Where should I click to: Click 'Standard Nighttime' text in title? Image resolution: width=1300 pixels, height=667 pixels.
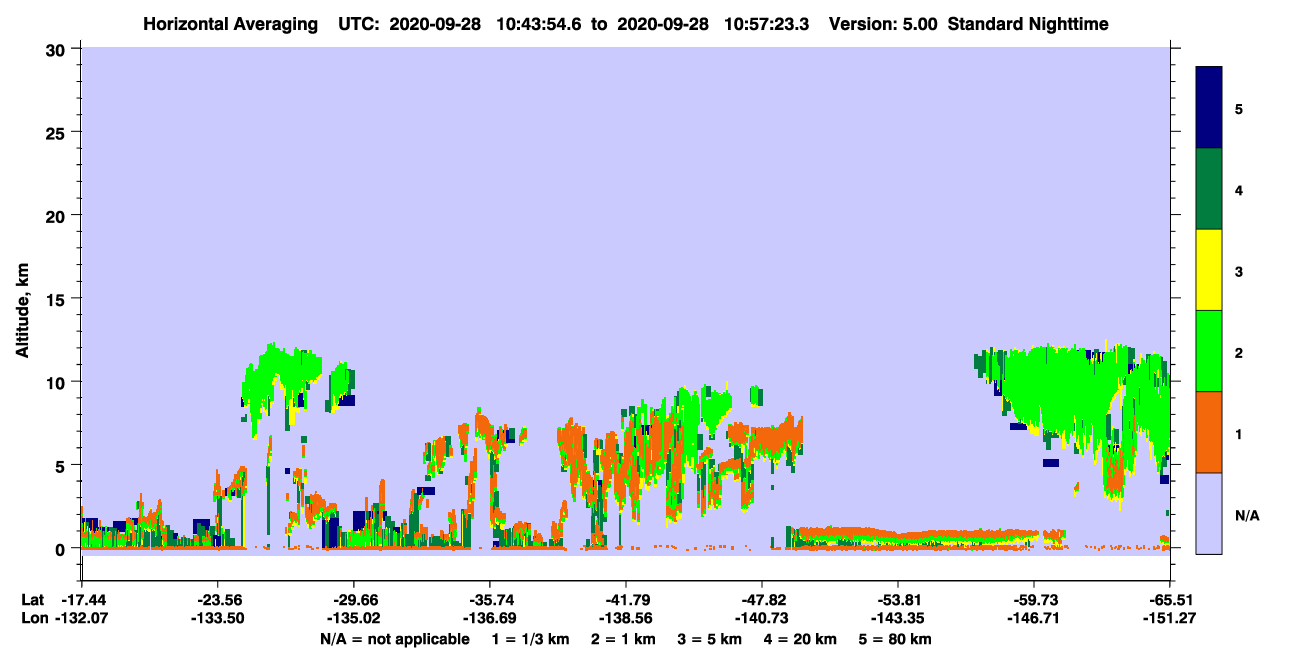[1027, 24]
